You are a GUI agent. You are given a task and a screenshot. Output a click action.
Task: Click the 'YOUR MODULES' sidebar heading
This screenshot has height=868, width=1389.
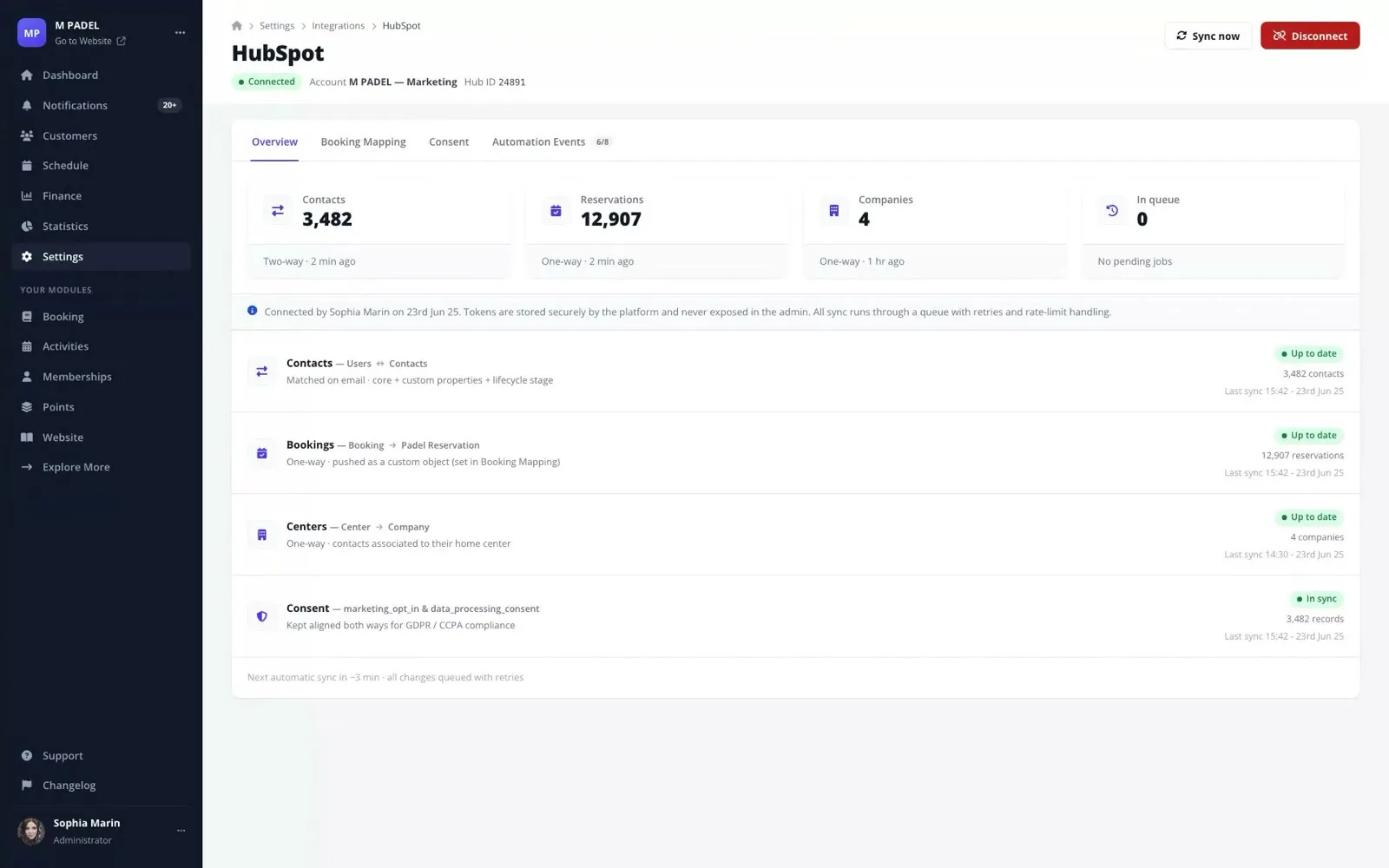[56, 290]
